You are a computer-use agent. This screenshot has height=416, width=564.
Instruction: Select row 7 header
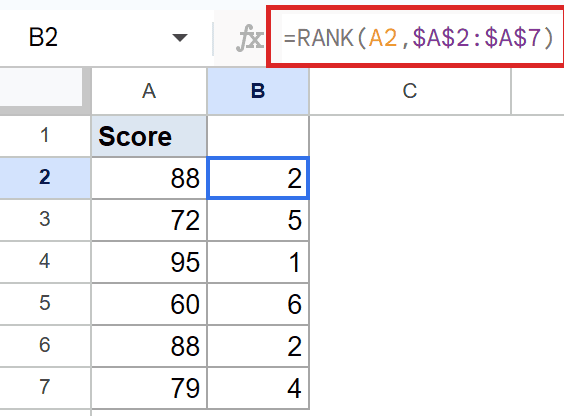[45, 388]
